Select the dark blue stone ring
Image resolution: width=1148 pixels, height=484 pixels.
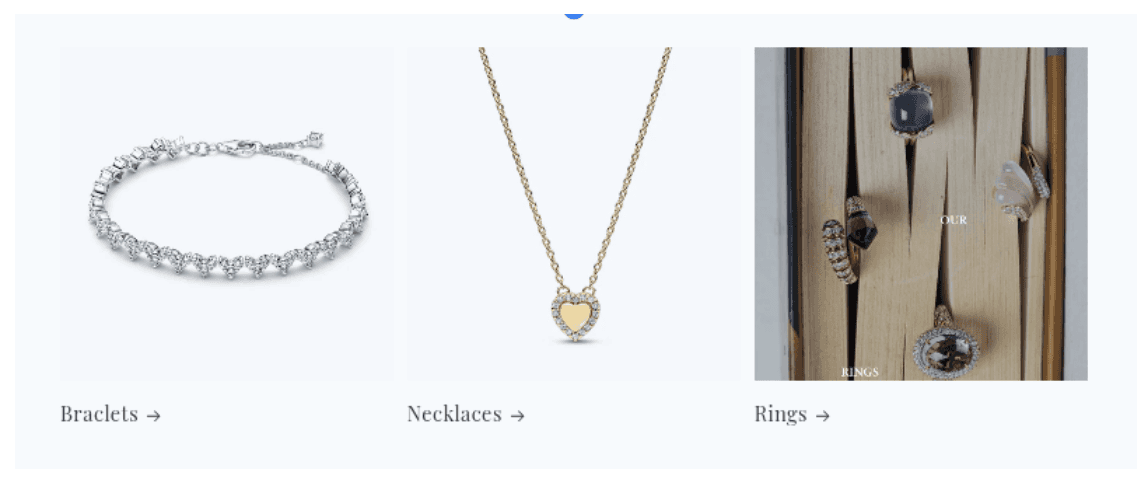pyautogui.click(x=910, y=110)
